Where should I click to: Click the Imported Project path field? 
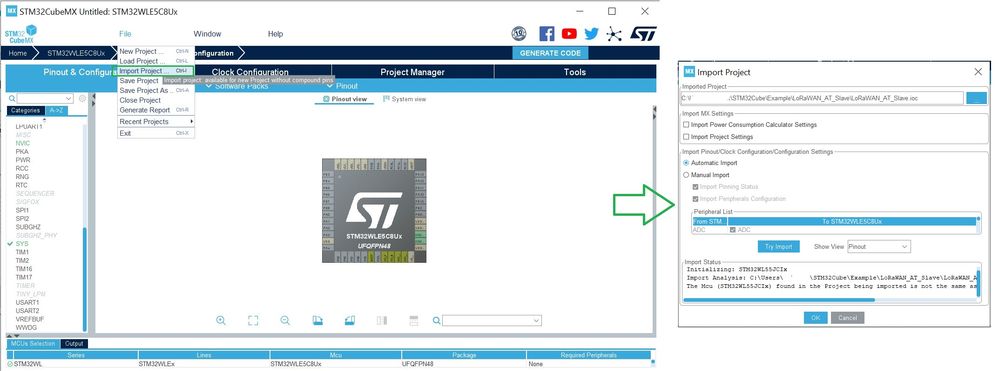[x=822, y=98]
